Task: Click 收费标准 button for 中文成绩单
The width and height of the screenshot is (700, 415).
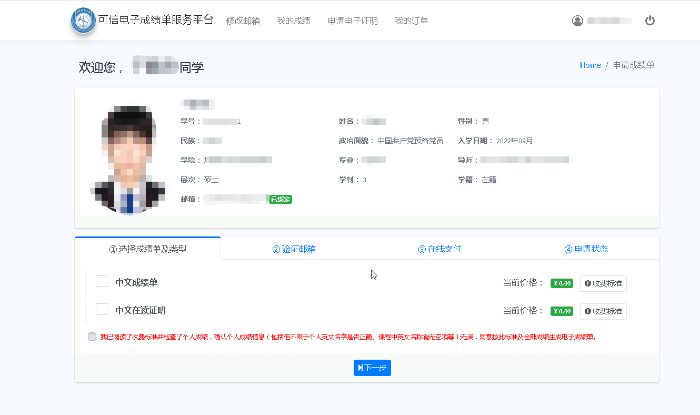Action: click(604, 284)
